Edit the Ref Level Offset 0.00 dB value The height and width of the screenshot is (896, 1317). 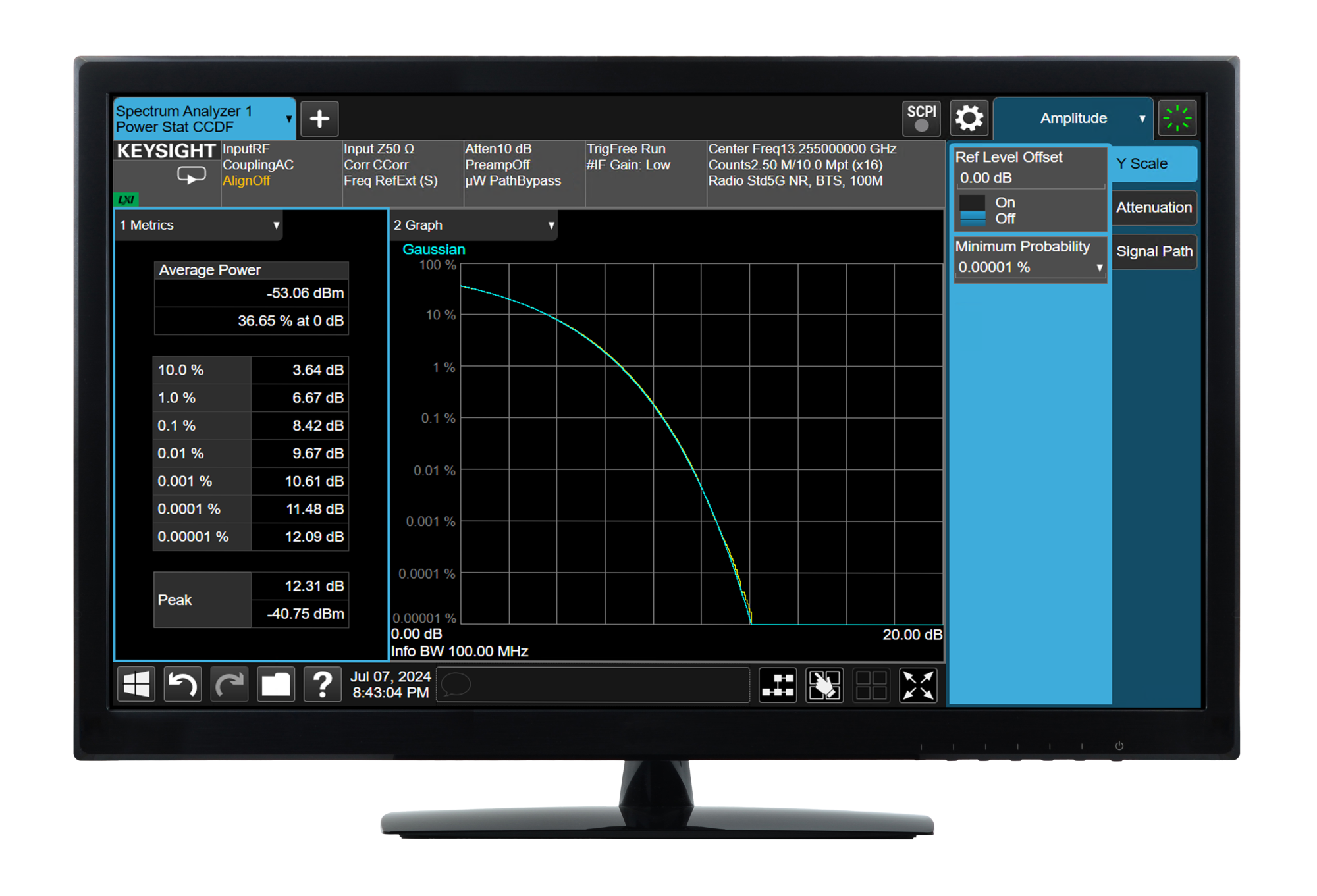click(1029, 178)
